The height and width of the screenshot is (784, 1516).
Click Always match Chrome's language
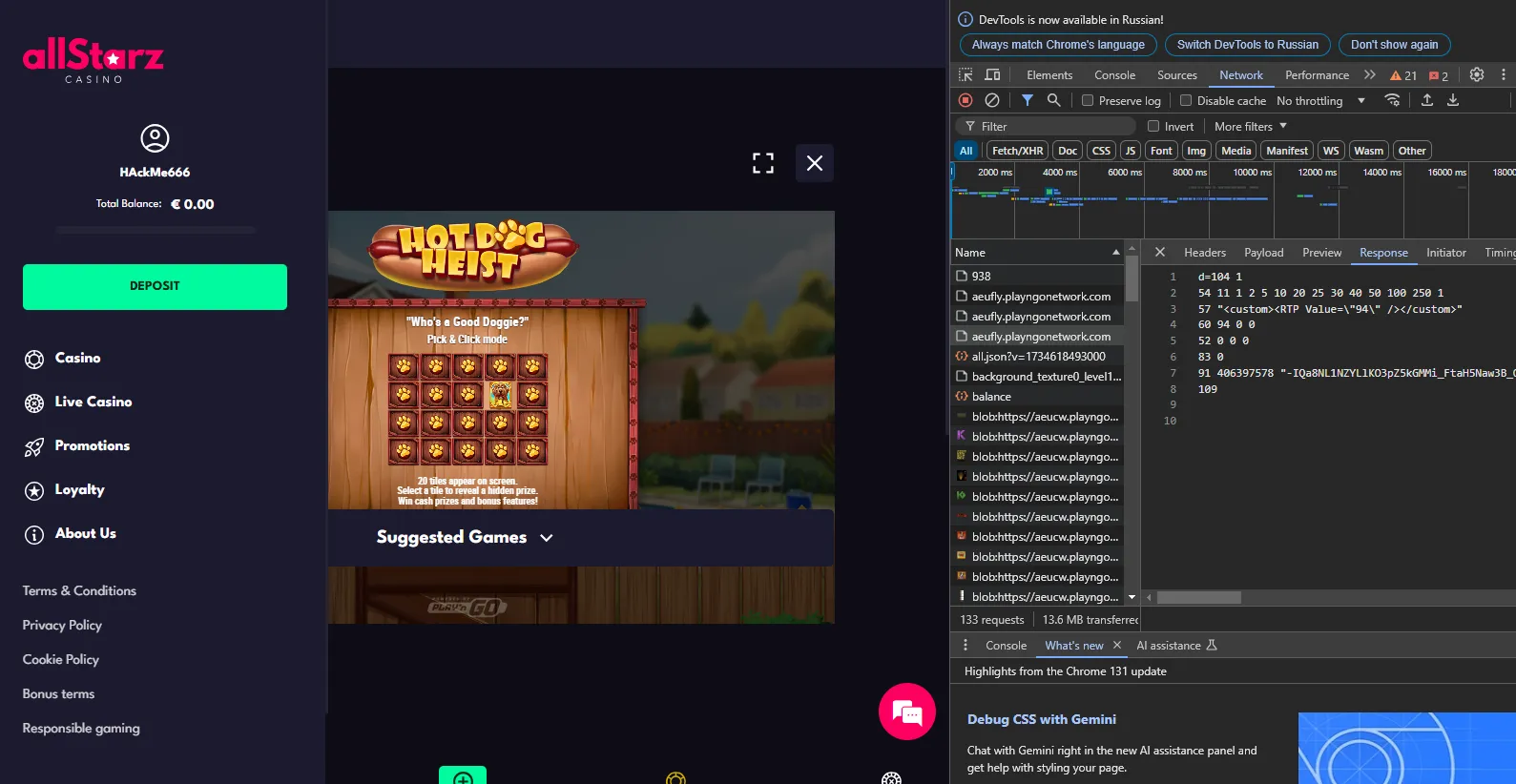point(1058,45)
